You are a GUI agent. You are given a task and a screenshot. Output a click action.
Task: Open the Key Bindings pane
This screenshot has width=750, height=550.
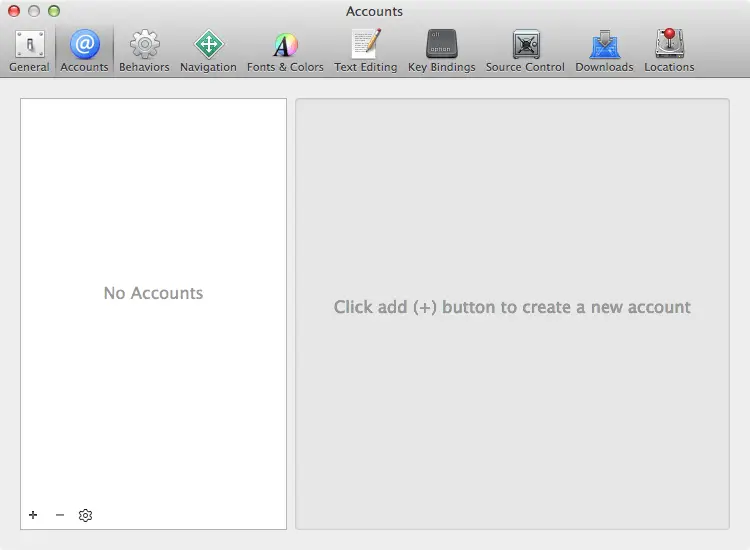click(441, 50)
